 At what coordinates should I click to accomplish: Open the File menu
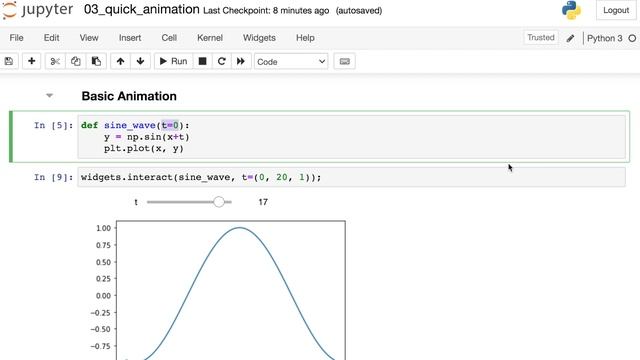(16, 38)
